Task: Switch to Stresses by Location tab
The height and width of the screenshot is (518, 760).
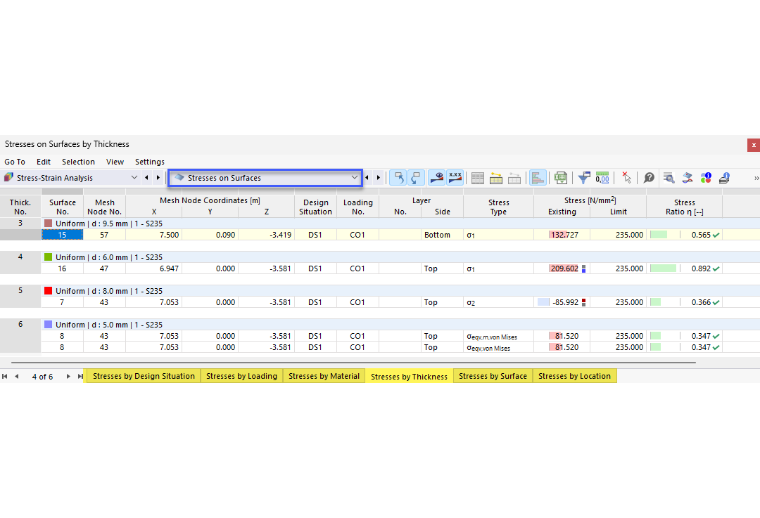Action: coord(574,376)
